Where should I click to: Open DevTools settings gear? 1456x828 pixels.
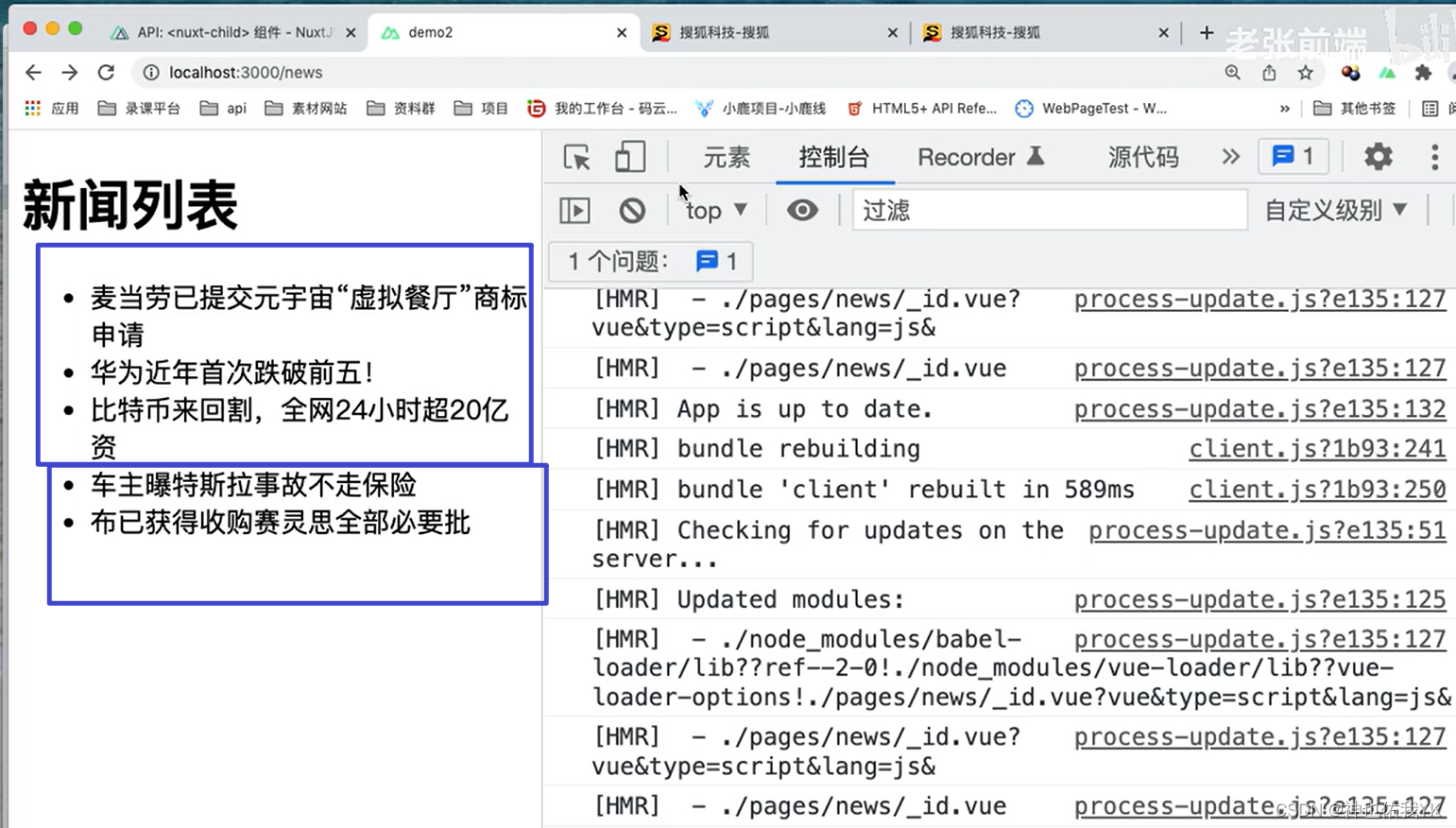pos(1379,157)
